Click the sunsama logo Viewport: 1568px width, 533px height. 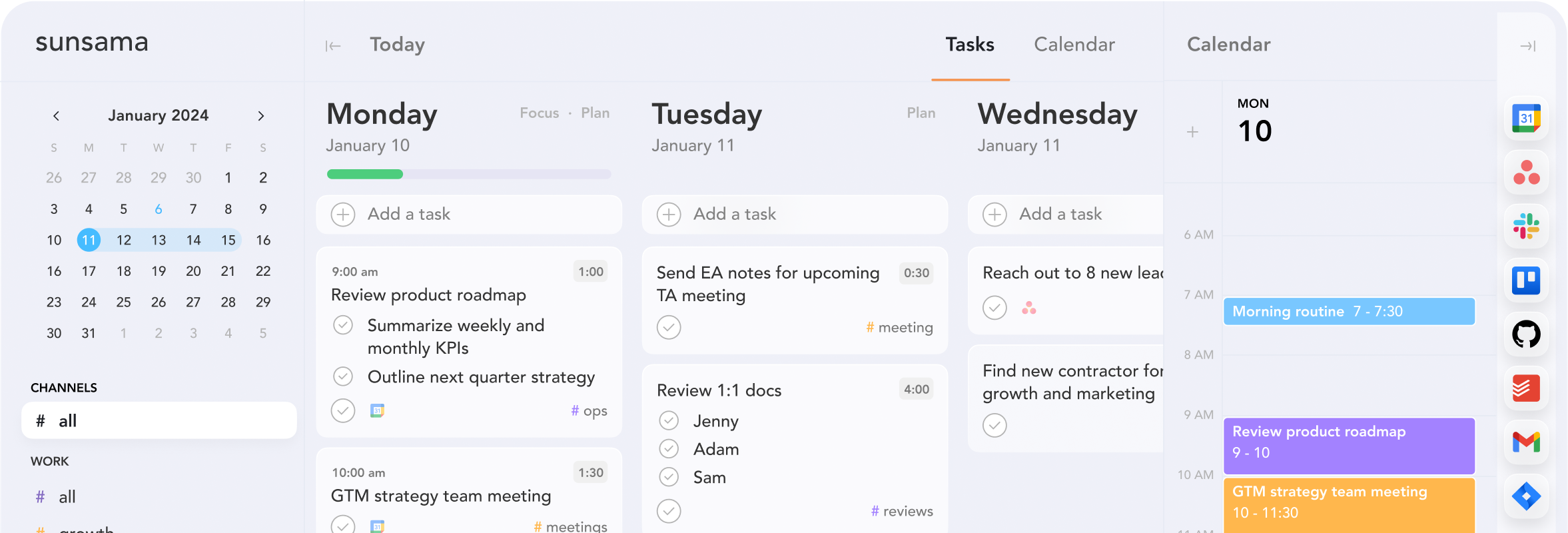coord(92,42)
